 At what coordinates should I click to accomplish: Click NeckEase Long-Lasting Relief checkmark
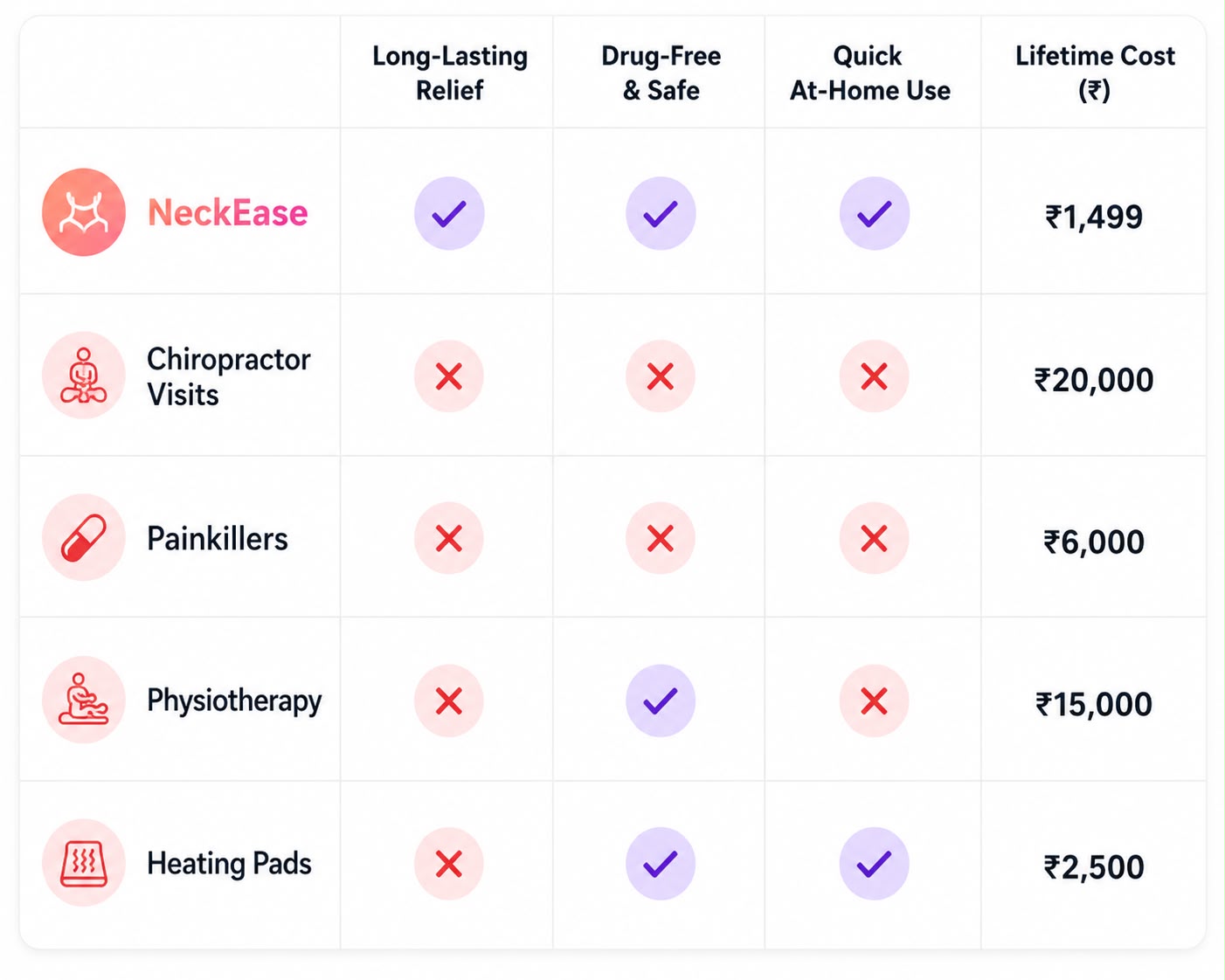(x=449, y=213)
